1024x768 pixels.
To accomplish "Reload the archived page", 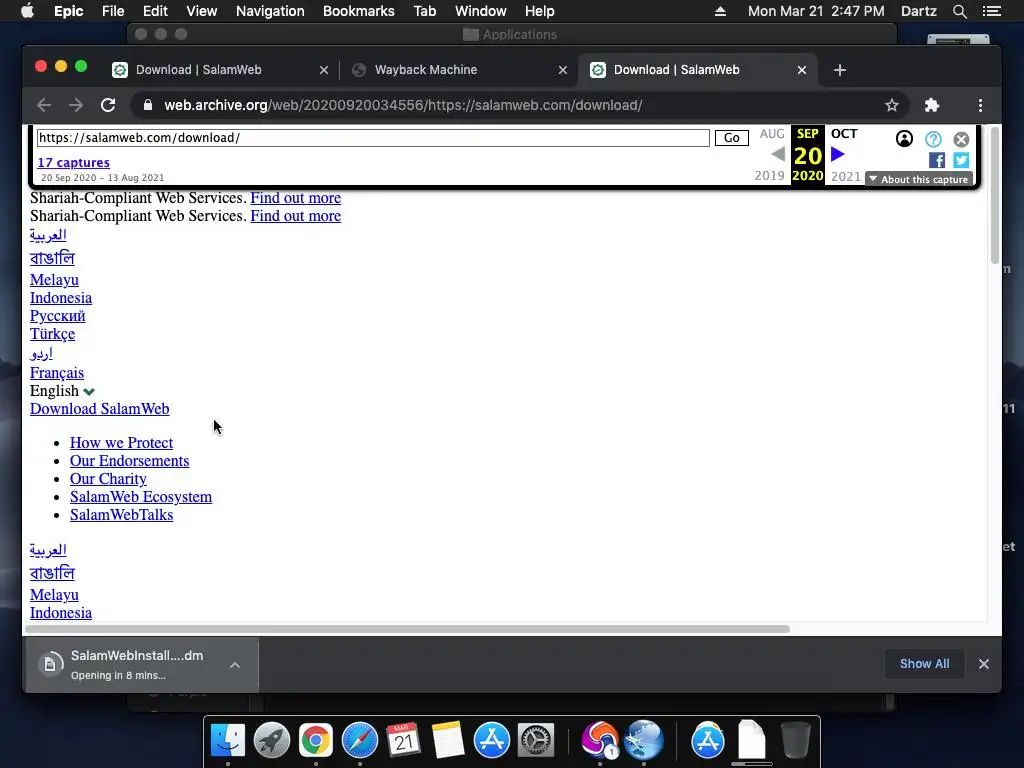I will tap(108, 105).
